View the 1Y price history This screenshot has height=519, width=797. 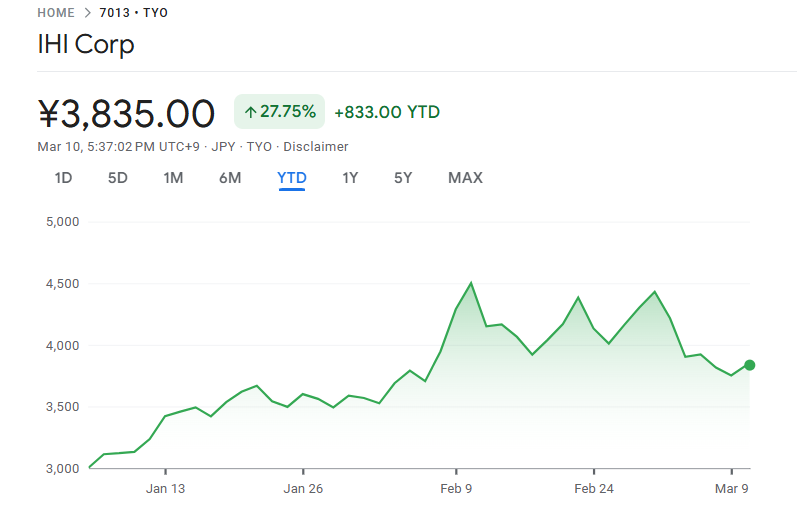[x=350, y=178]
